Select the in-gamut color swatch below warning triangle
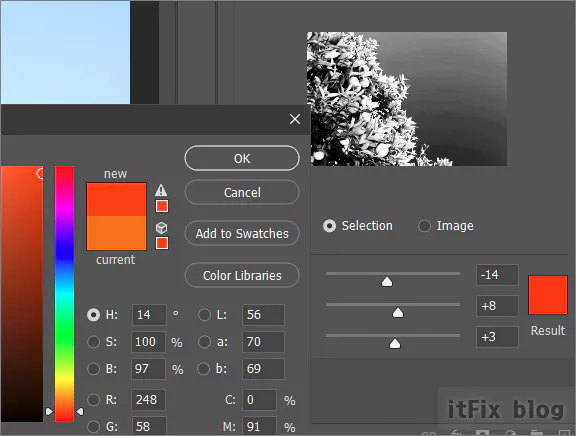576x436 pixels. [x=162, y=206]
